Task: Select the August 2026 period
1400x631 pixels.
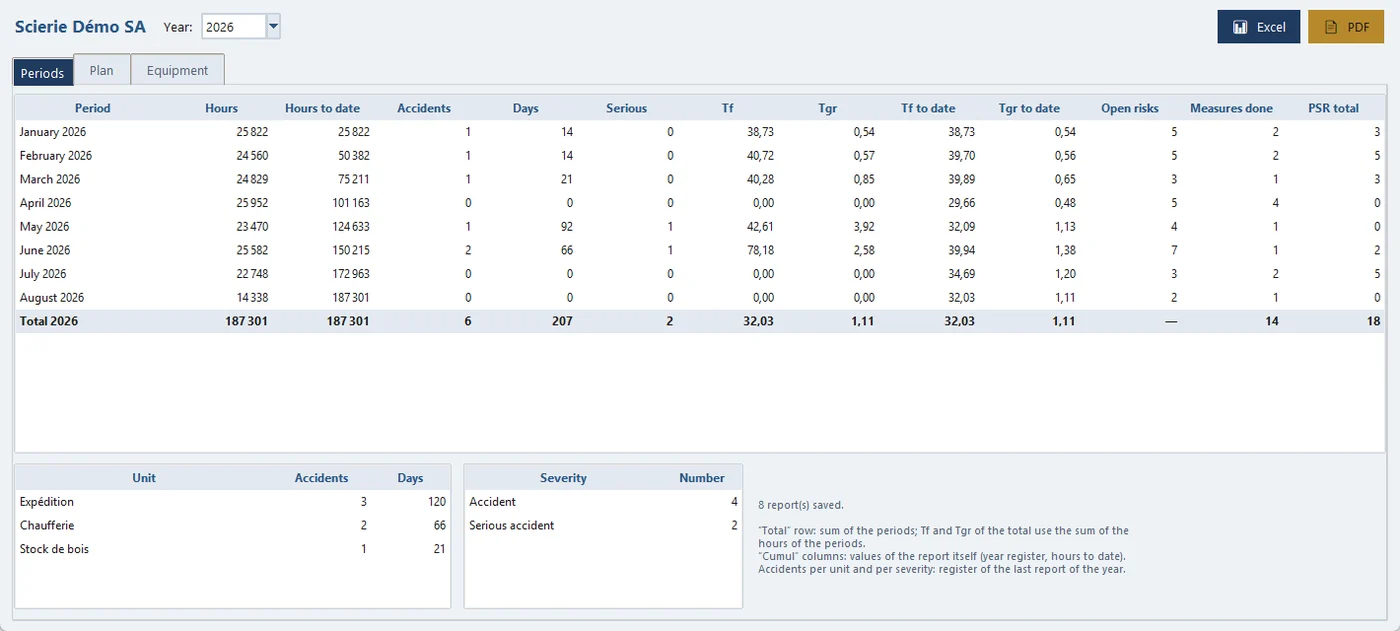Action: (699, 298)
